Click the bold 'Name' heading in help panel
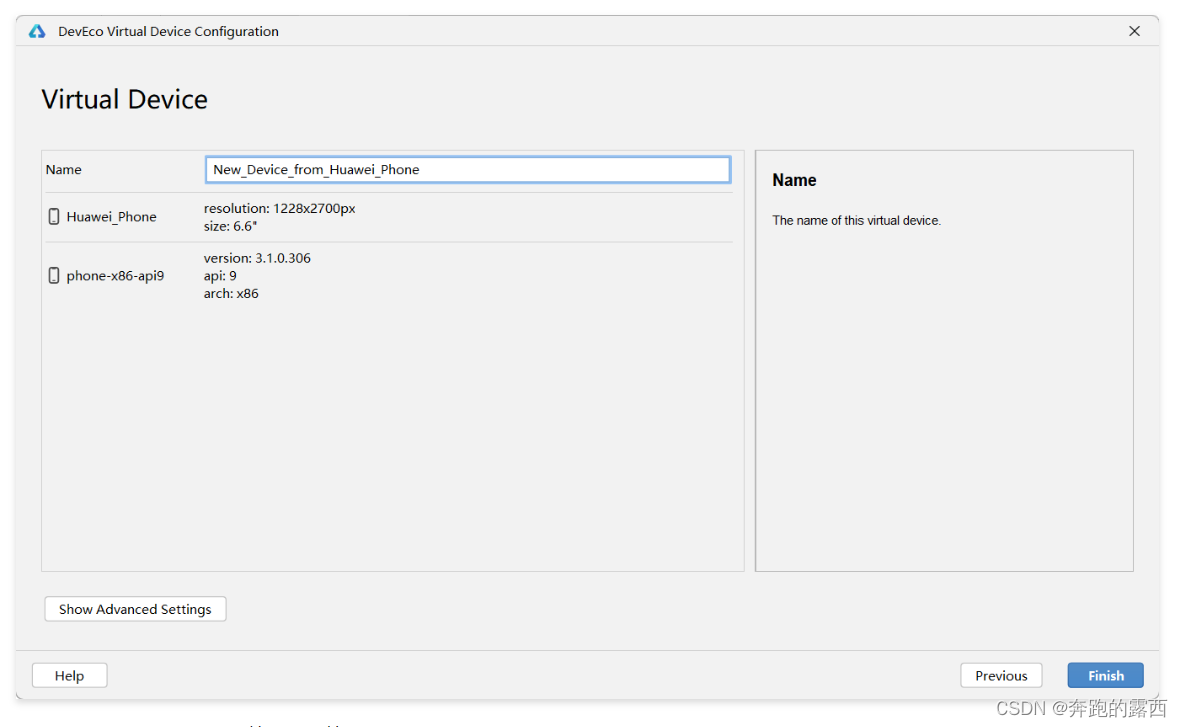The height and width of the screenshot is (727, 1183). 794,180
